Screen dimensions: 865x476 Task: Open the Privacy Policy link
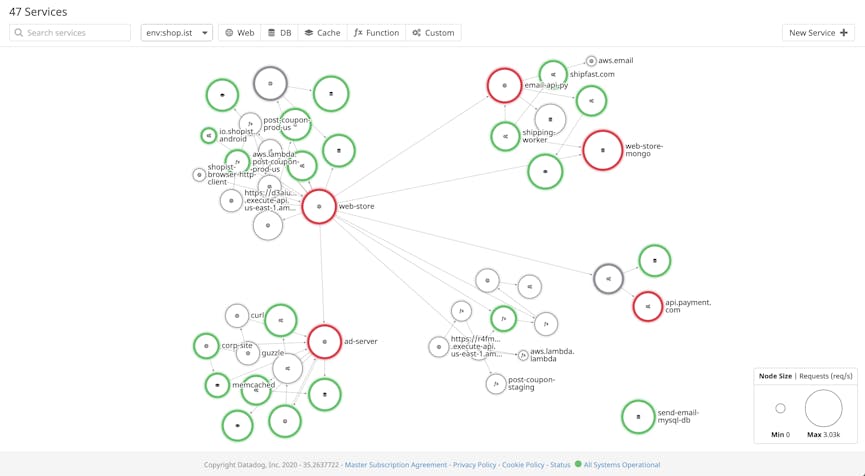[x=474, y=465]
